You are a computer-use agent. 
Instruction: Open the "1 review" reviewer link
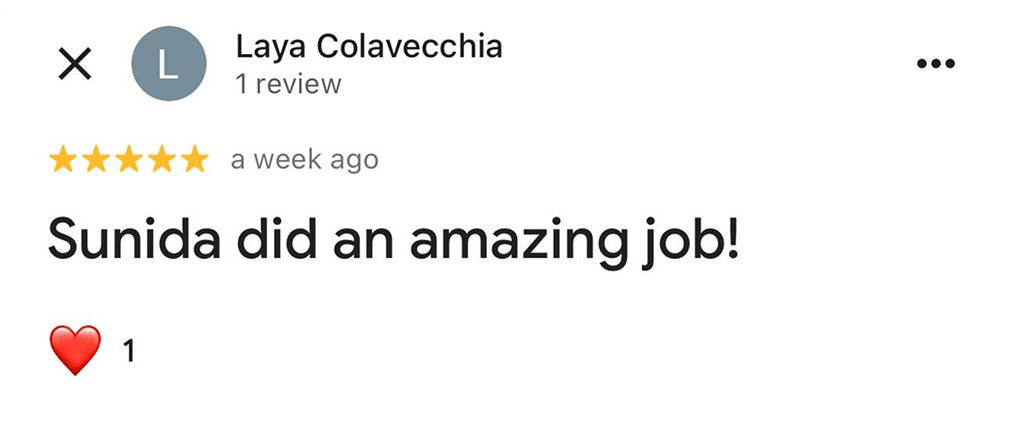288,85
